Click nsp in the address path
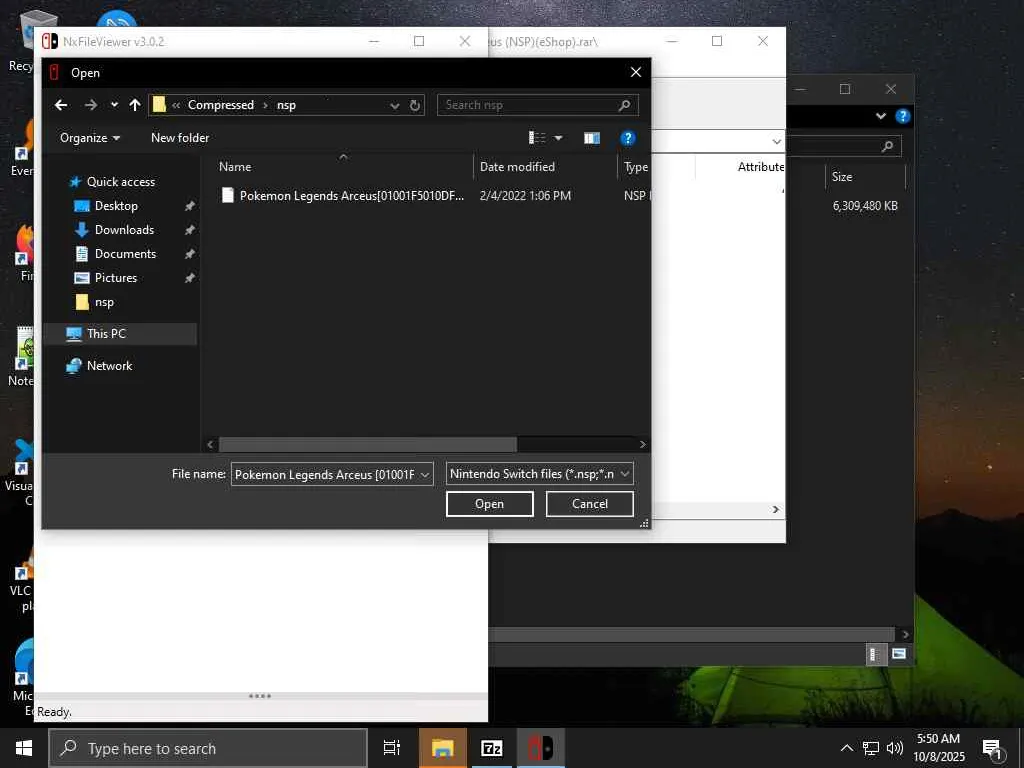Viewport: 1024px width, 768px height. coord(286,105)
